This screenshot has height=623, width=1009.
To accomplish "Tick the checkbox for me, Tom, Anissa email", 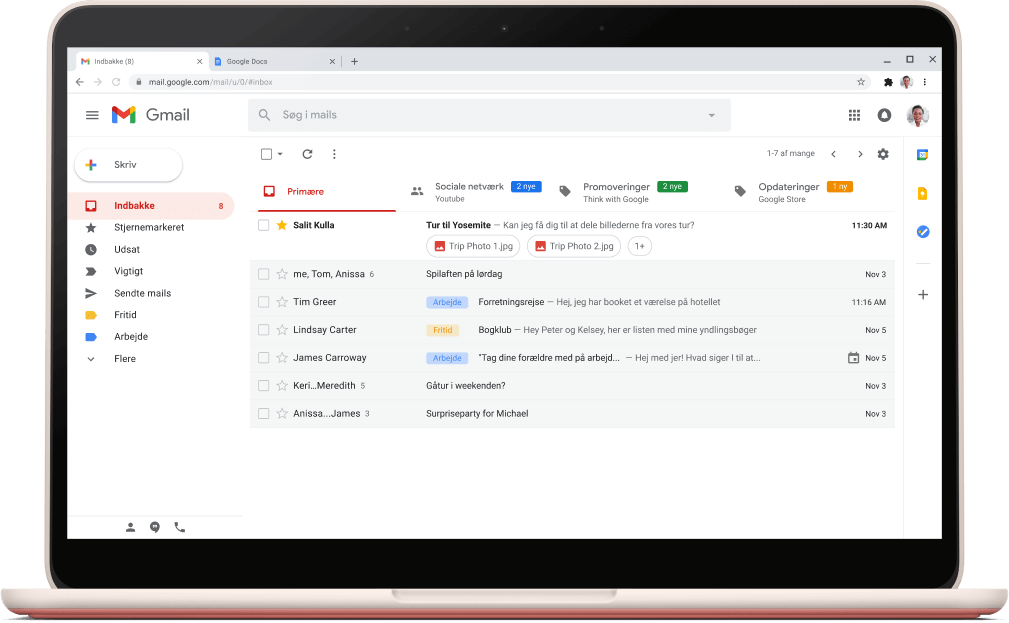I will 263,274.
